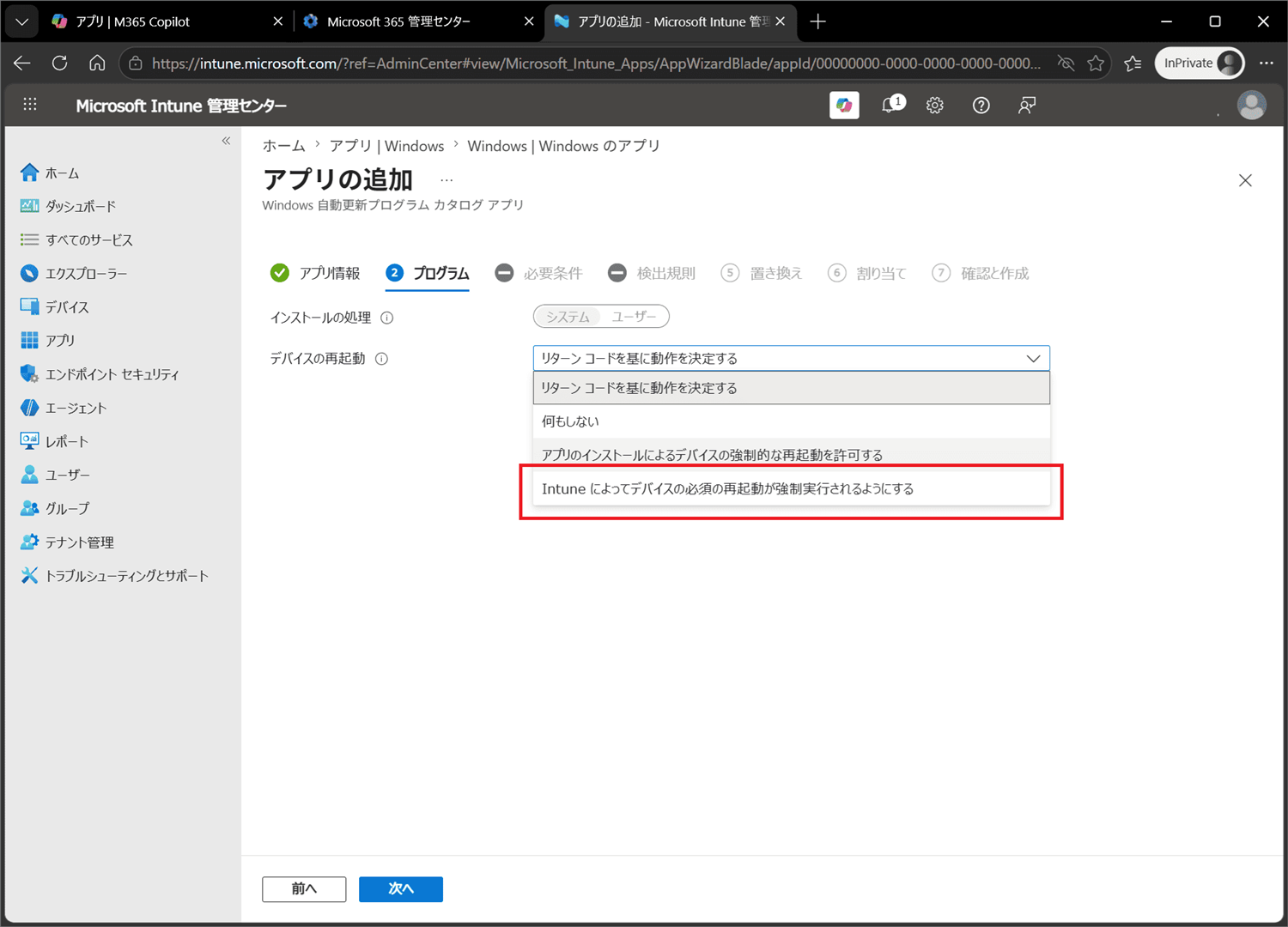Screen dimensions: 1288x927
Task: Open the app launcher waffle icon
Action: pyautogui.click(x=30, y=105)
